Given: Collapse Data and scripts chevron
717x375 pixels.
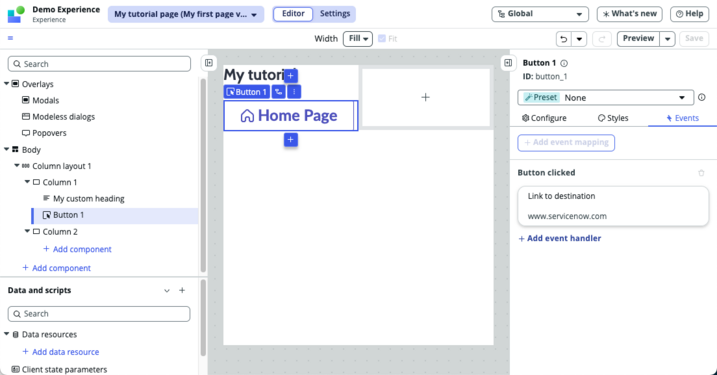Looking at the screenshot, I should point(167,291).
